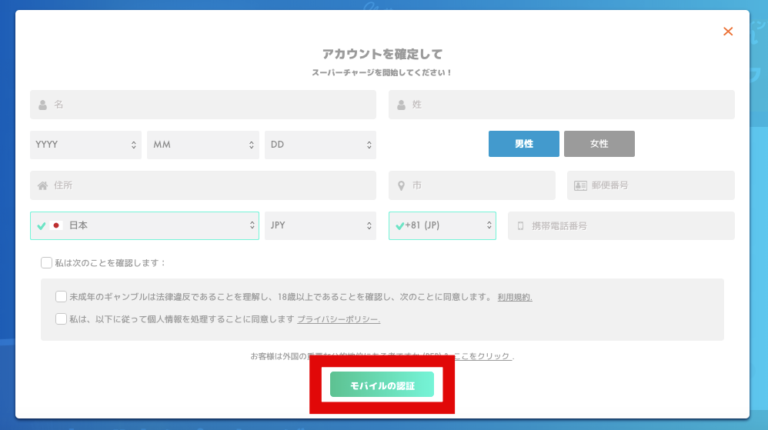The image size is (768, 430).
Task: Click the 郵便番号 postal code field
Action: 650,185
